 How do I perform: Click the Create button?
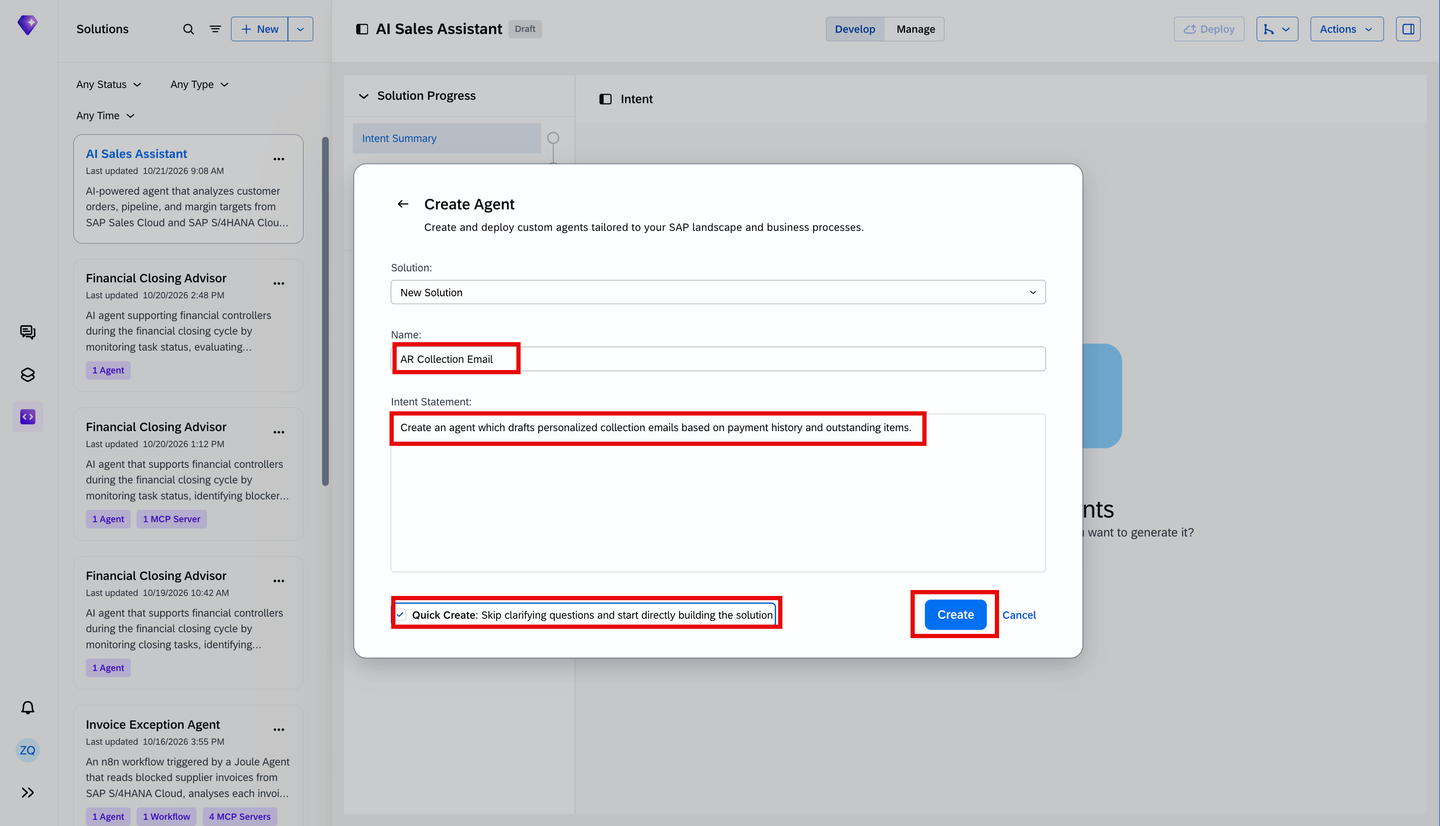click(x=955, y=615)
